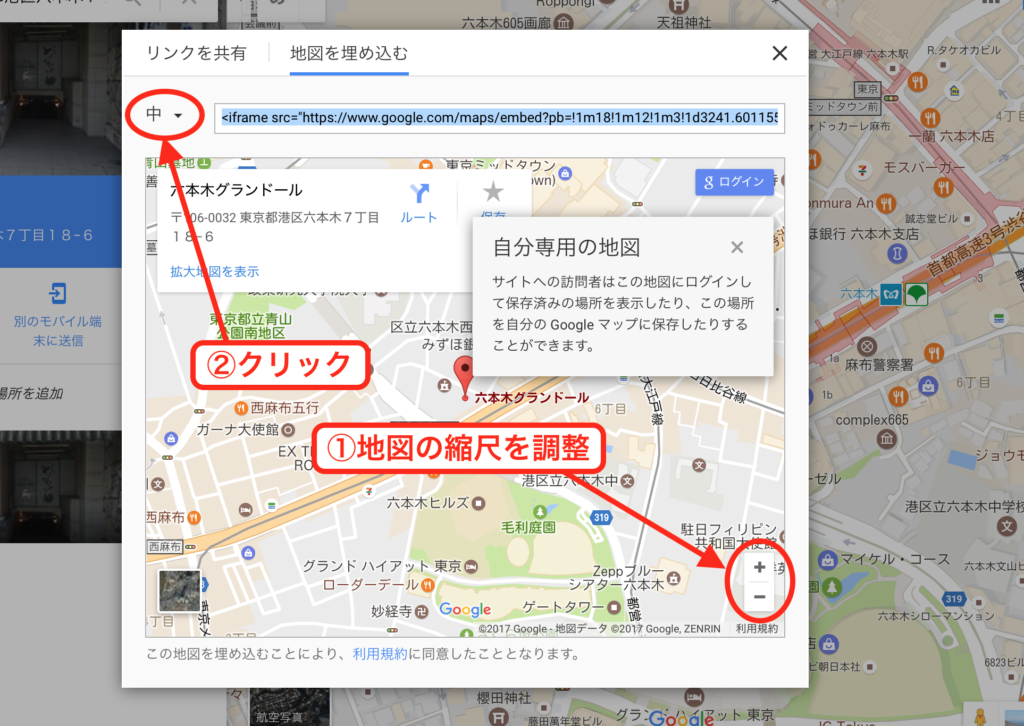Click the send to mobile device icon
The width and height of the screenshot is (1024, 726).
tap(57, 294)
